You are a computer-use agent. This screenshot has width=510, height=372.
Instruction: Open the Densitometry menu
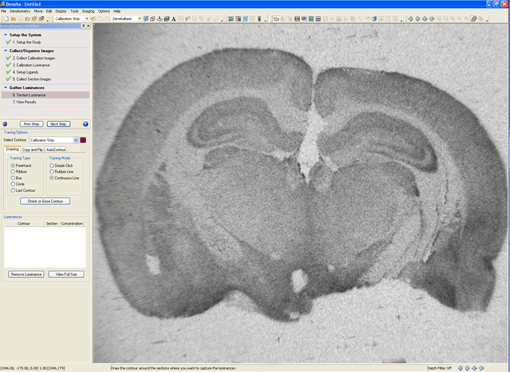pos(20,11)
